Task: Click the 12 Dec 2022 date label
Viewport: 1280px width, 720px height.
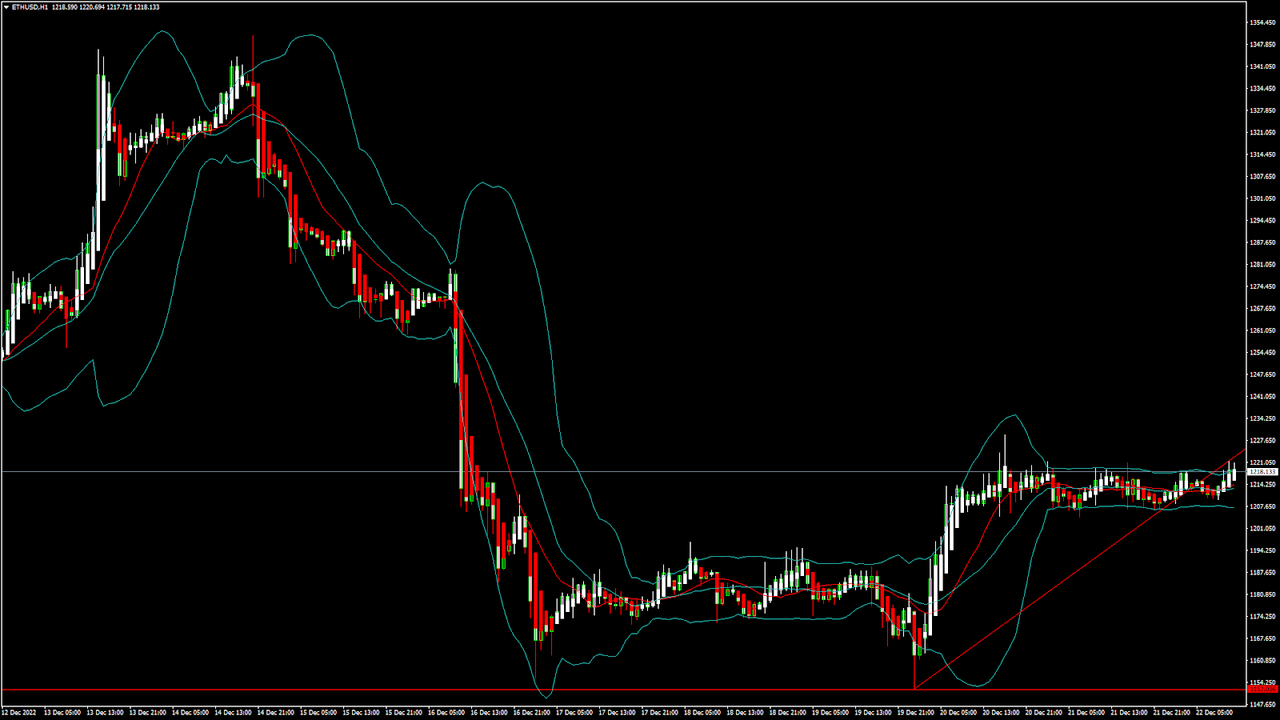Action: (20, 713)
